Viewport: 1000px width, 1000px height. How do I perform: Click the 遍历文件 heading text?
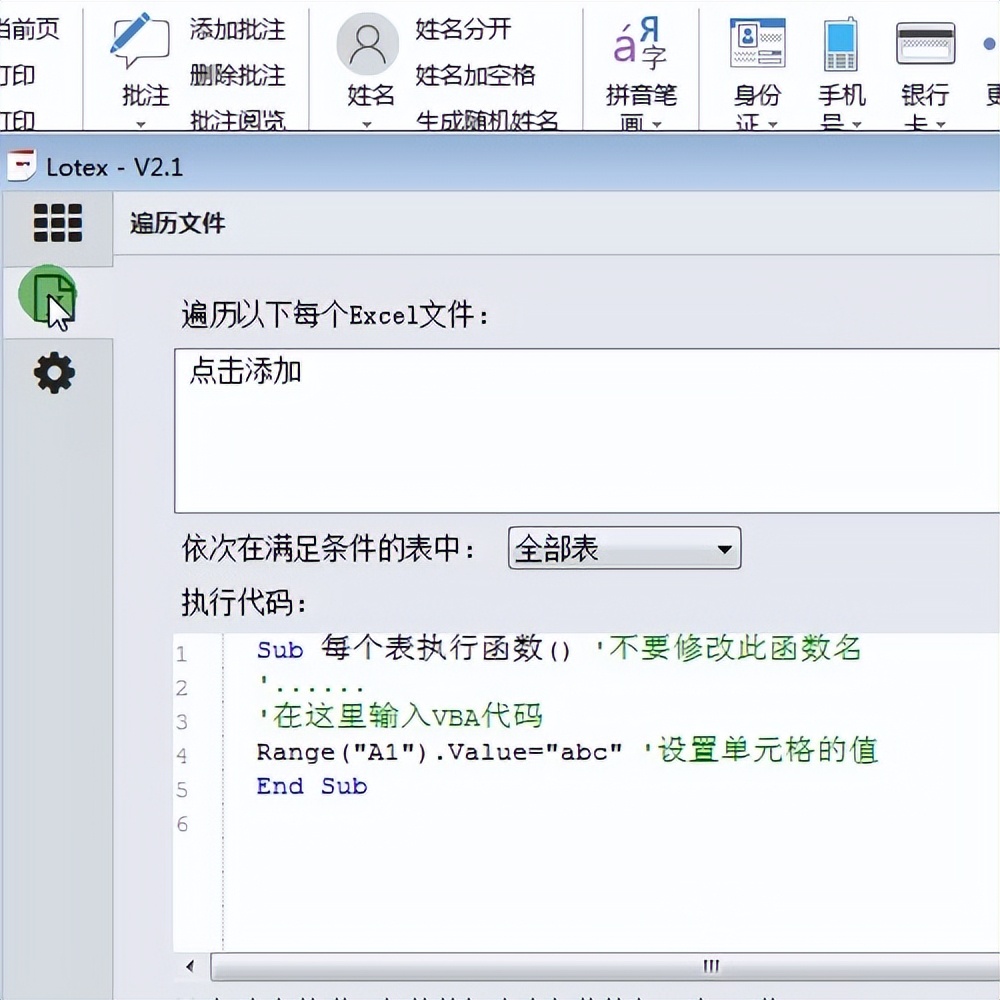(177, 223)
